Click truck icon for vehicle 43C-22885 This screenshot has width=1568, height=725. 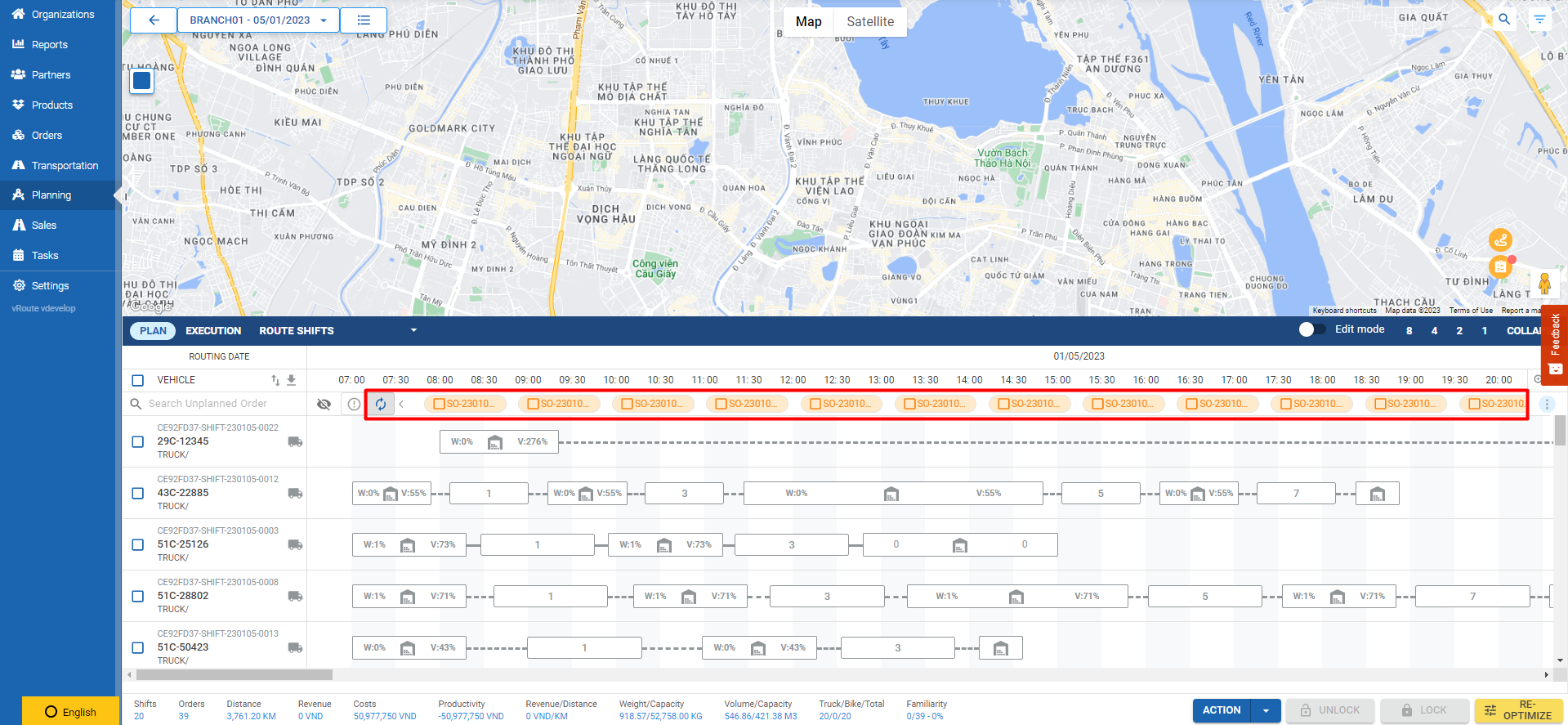pos(295,493)
